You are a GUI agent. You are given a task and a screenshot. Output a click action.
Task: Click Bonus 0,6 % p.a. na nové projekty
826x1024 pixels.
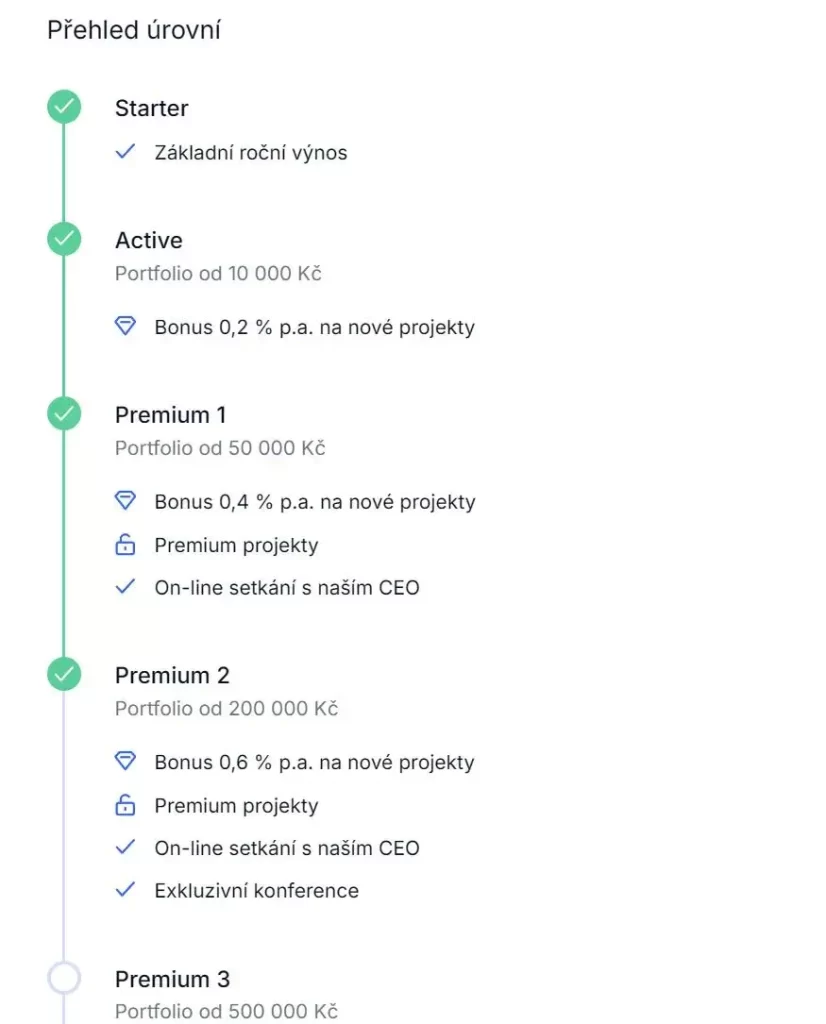tap(314, 762)
